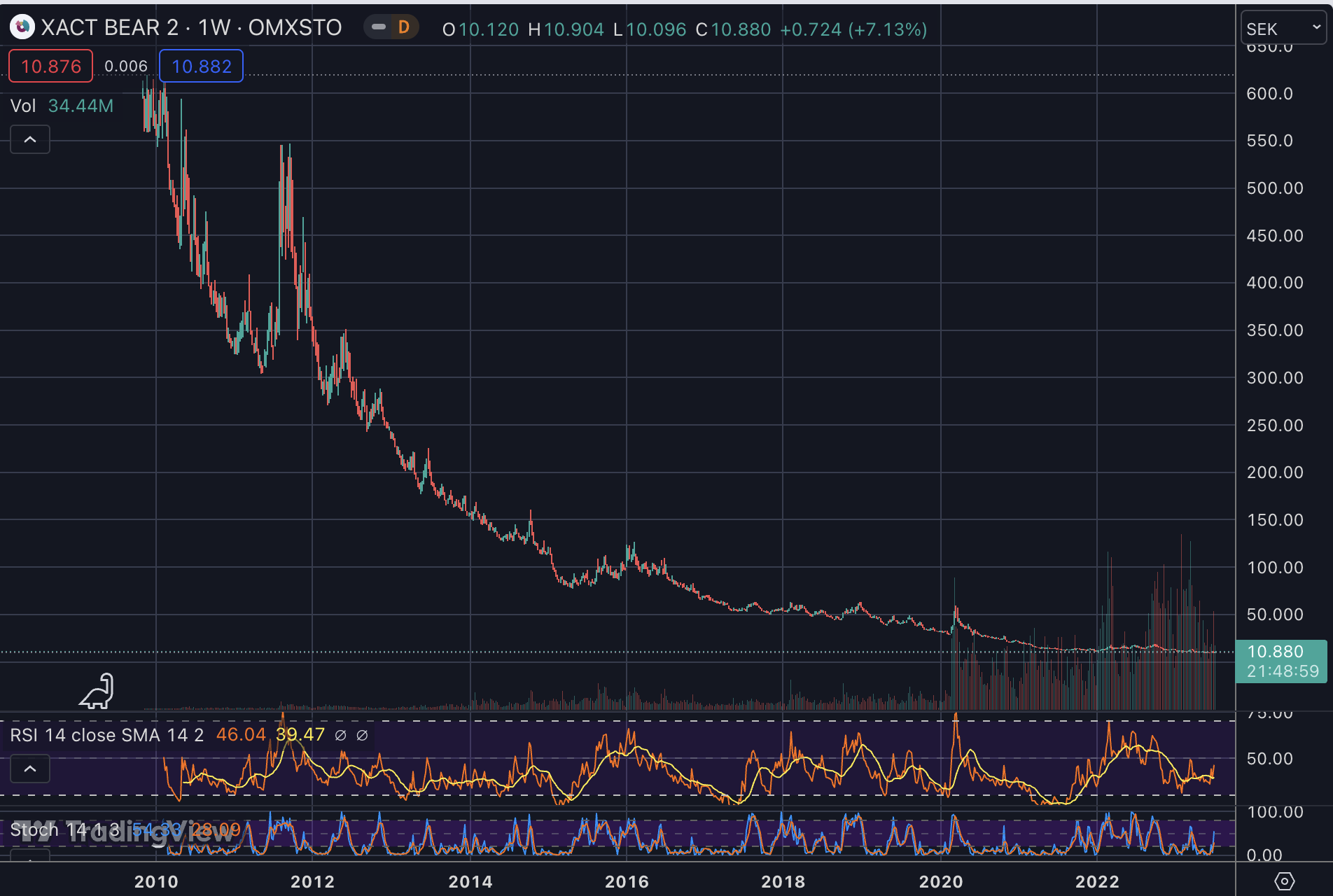
Task: Click the 50.000 price axis label of the main chart
Action: 1275,615
